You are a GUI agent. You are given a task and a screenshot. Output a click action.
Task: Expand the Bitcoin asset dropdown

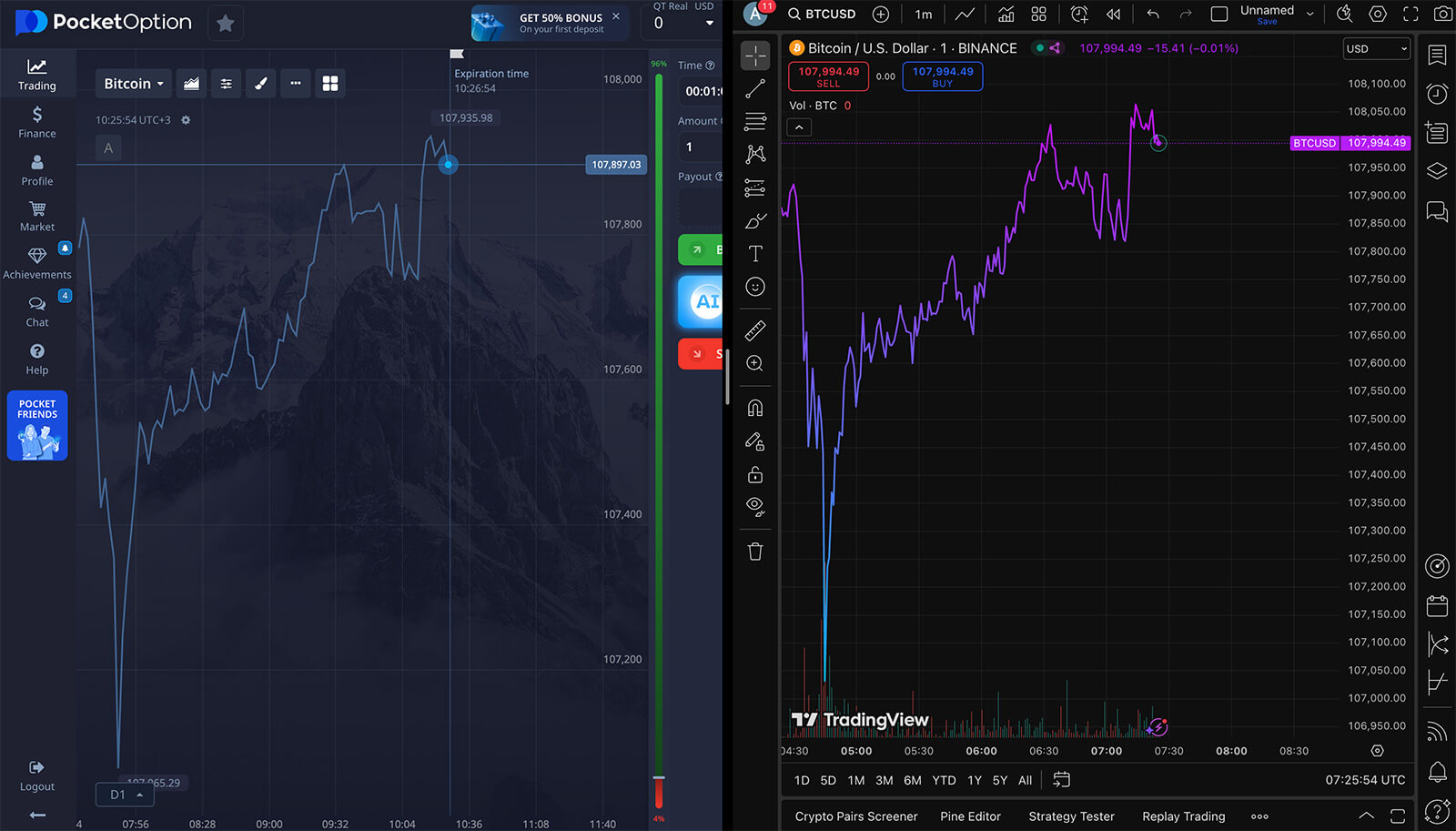tap(134, 84)
